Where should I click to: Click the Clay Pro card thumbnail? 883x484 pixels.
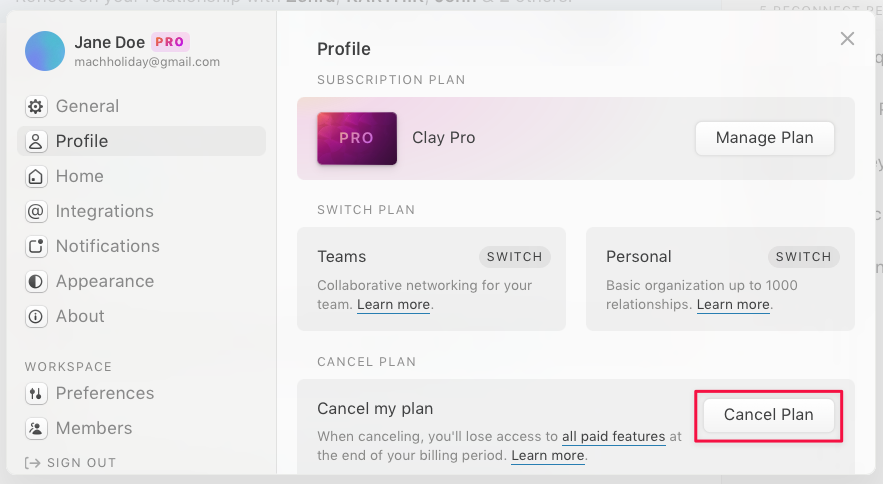point(356,138)
